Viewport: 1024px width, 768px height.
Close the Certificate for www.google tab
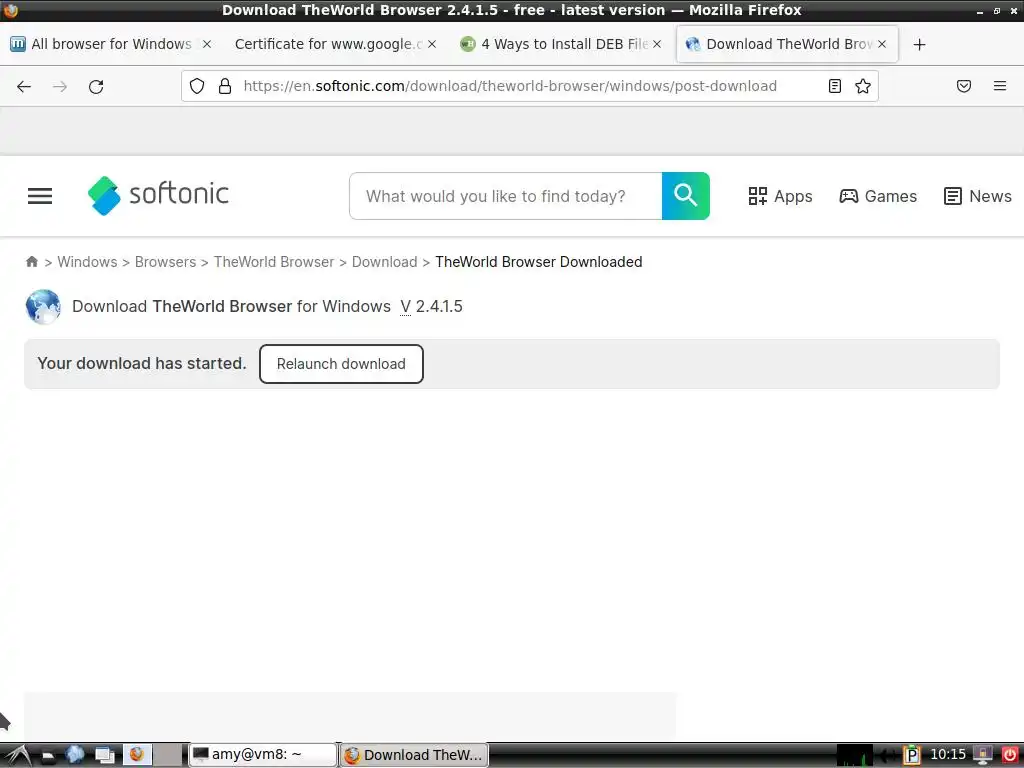(432, 44)
